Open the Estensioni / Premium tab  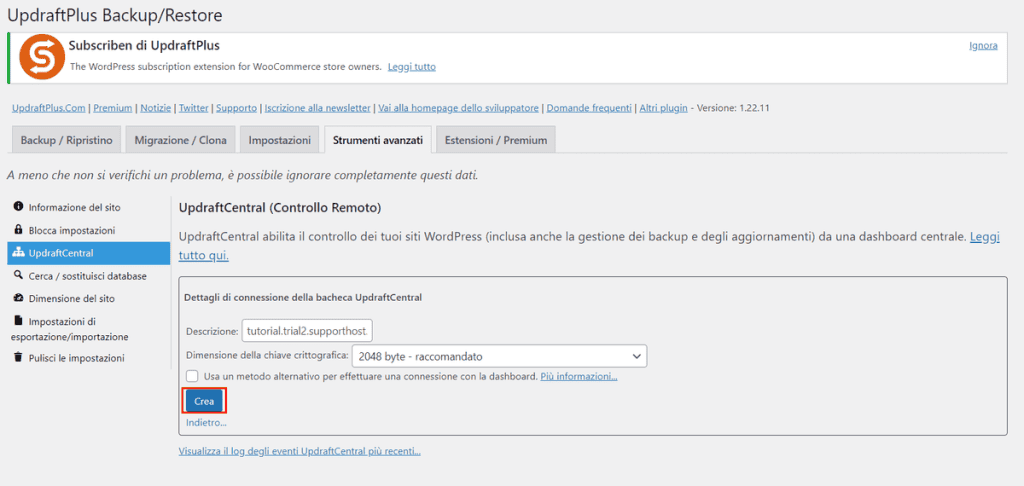[x=496, y=140]
